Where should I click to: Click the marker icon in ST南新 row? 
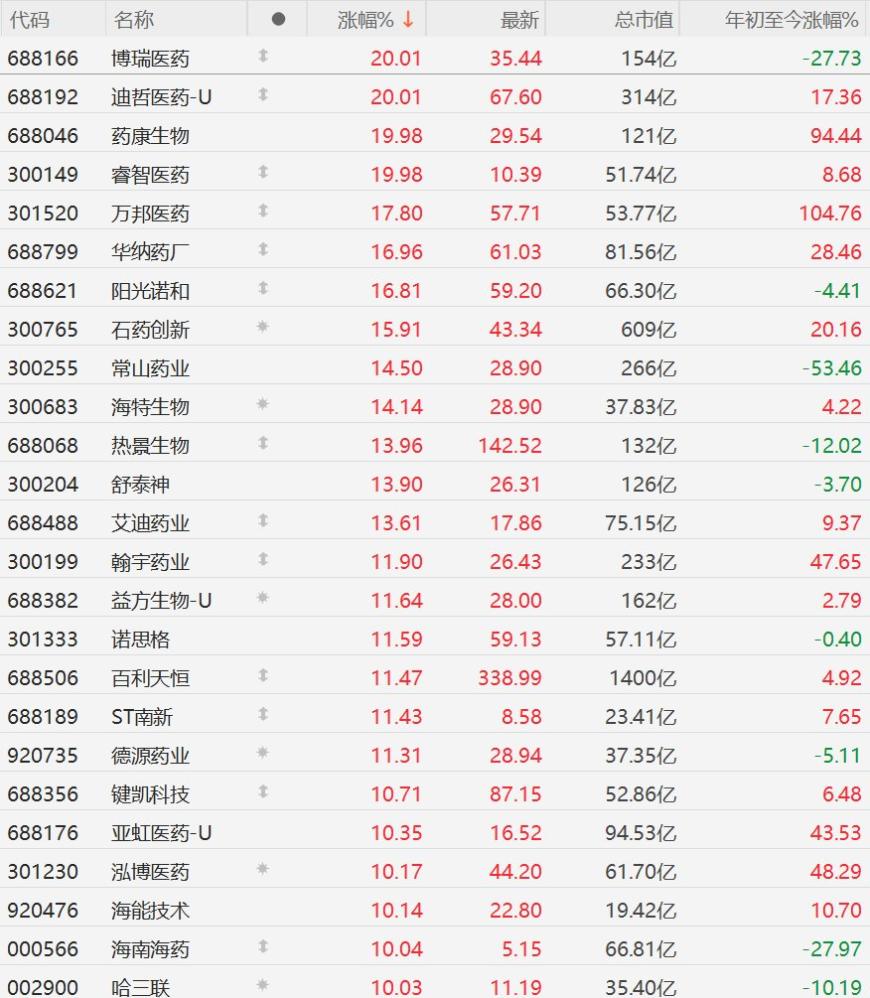click(x=263, y=714)
